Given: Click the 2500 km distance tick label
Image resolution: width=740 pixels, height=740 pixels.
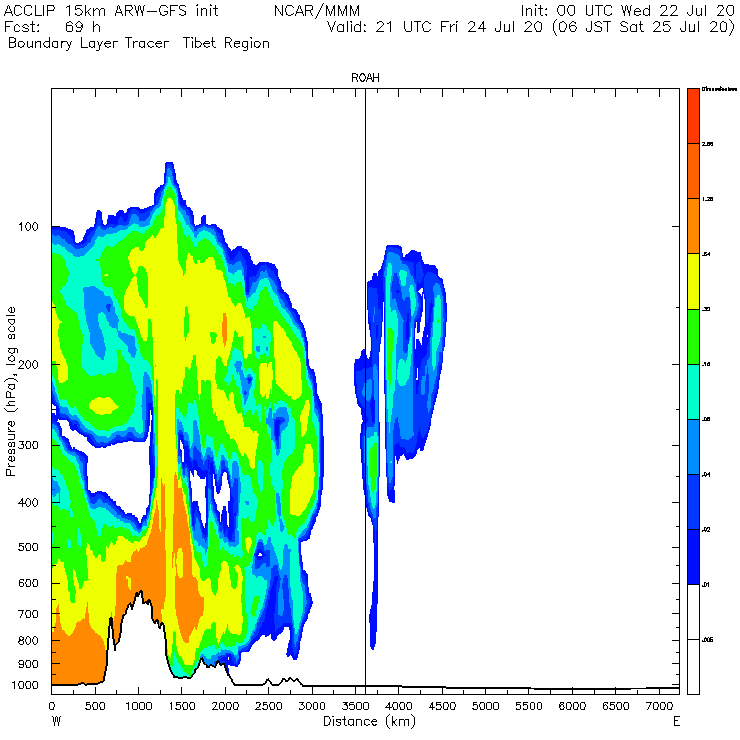Looking at the screenshot, I should point(269,706).
